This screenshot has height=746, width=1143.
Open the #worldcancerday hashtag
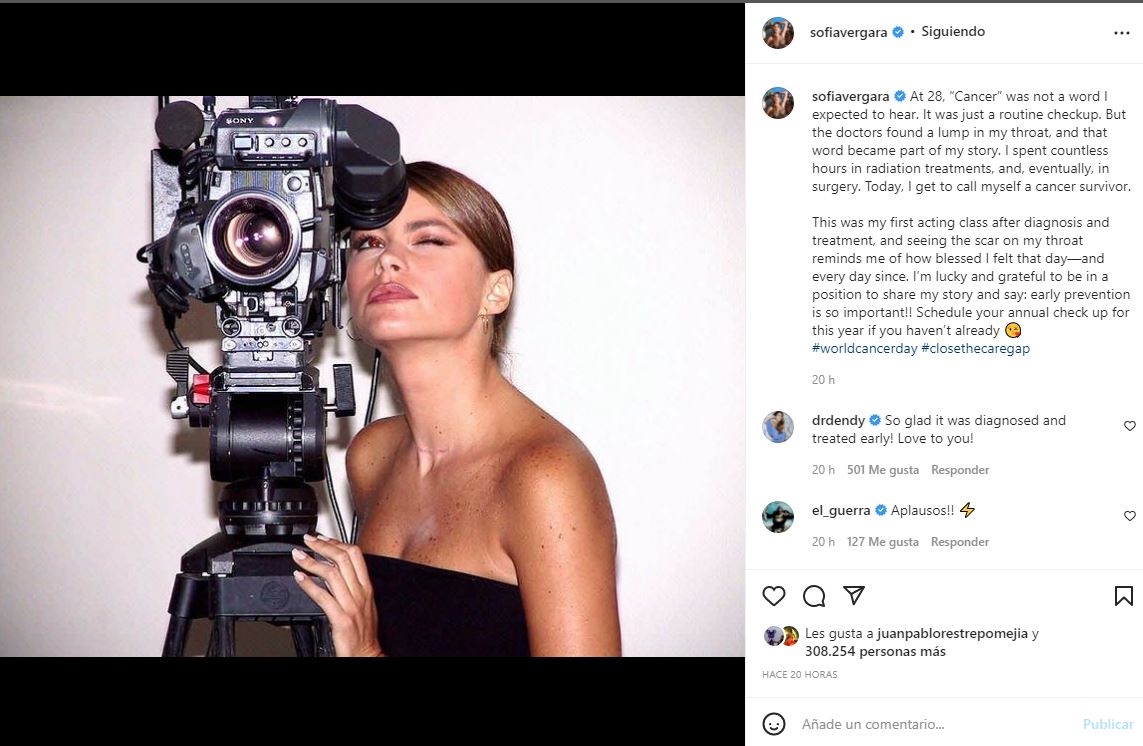[x=862, y=349]
